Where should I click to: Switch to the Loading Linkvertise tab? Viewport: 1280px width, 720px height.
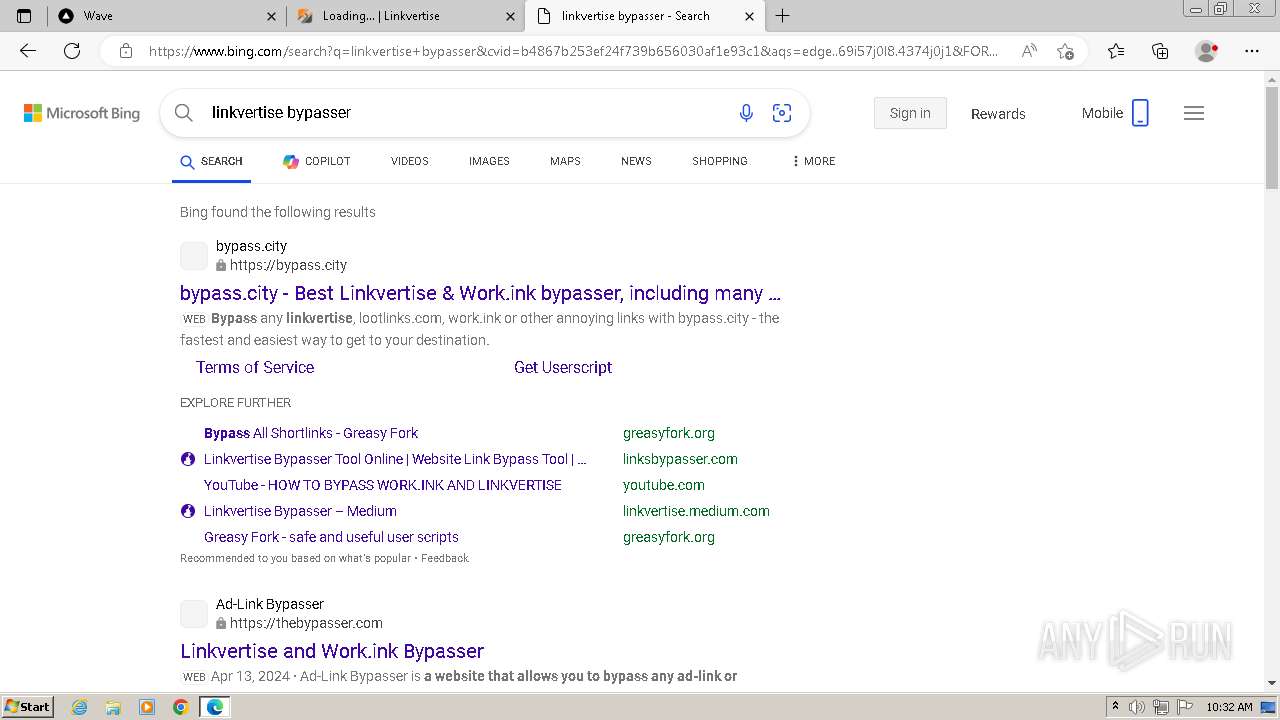point(406,16)
